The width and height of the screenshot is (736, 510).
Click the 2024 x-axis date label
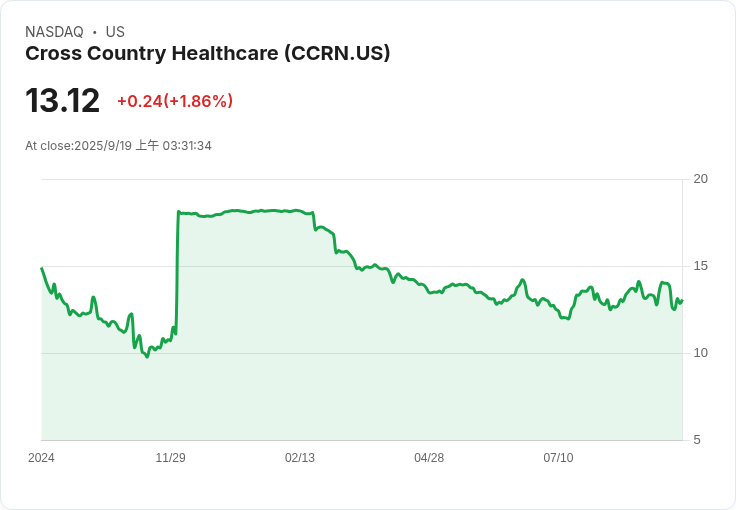[x=41, y=457]
